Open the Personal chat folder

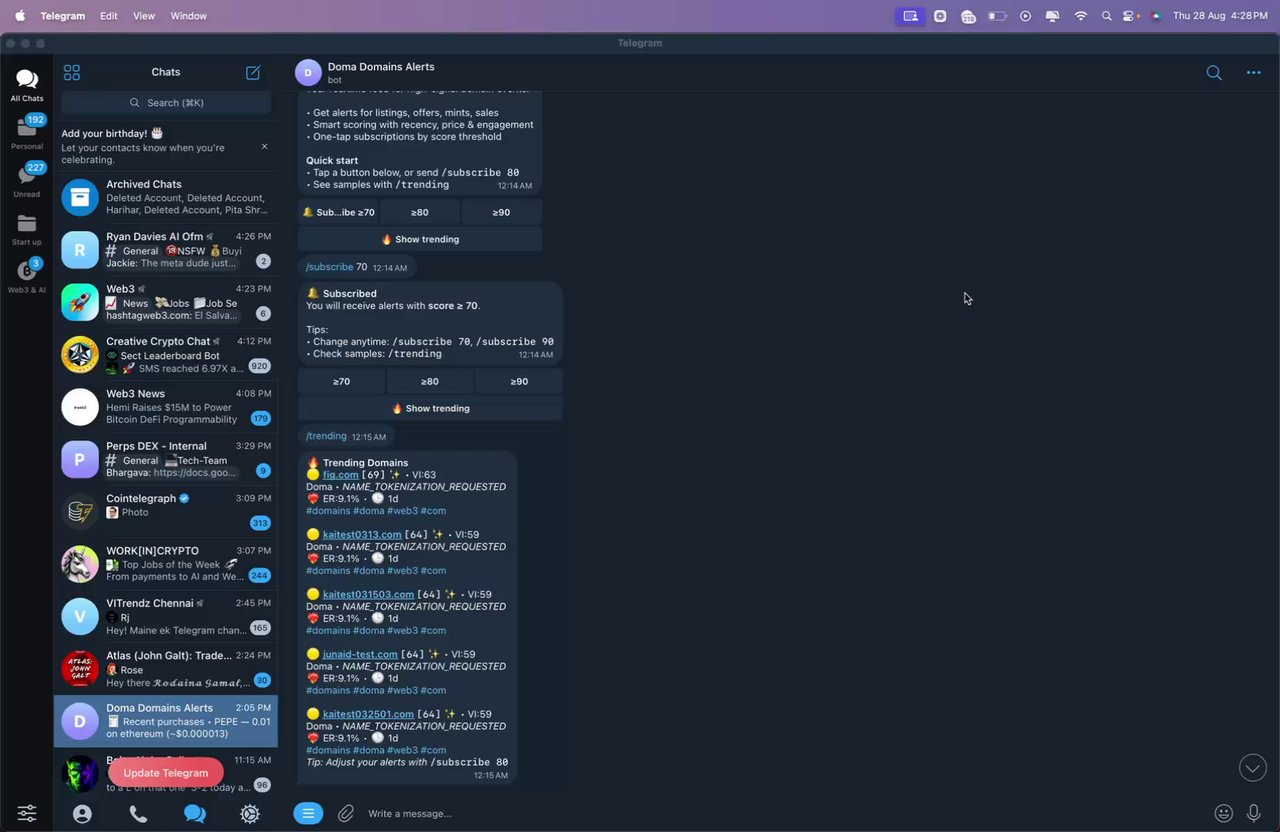pos(27,132)
